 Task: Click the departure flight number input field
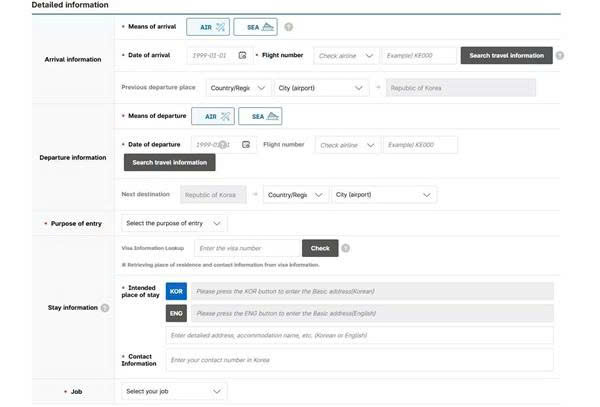tap(420, 145)
